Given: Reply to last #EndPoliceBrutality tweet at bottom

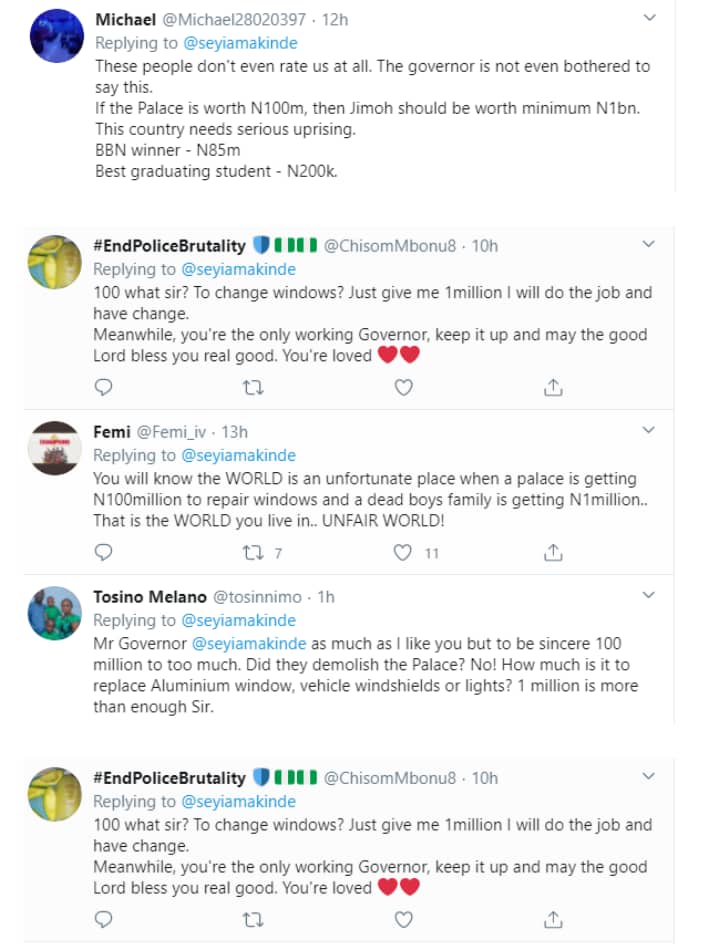Looking at the screenshot, I should click(103, 919).
